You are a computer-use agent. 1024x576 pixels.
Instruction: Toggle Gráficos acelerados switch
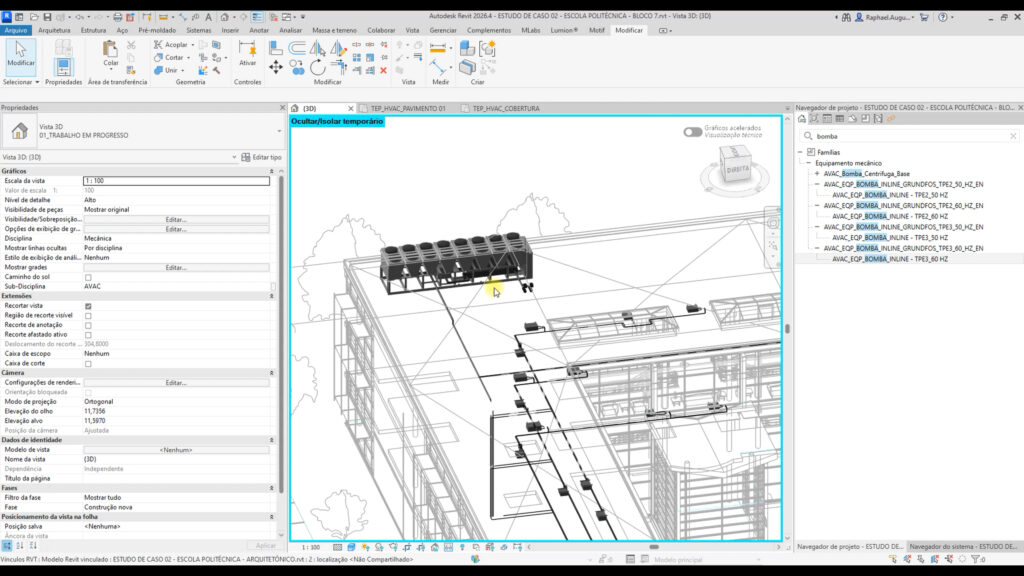tap(692, 132)
